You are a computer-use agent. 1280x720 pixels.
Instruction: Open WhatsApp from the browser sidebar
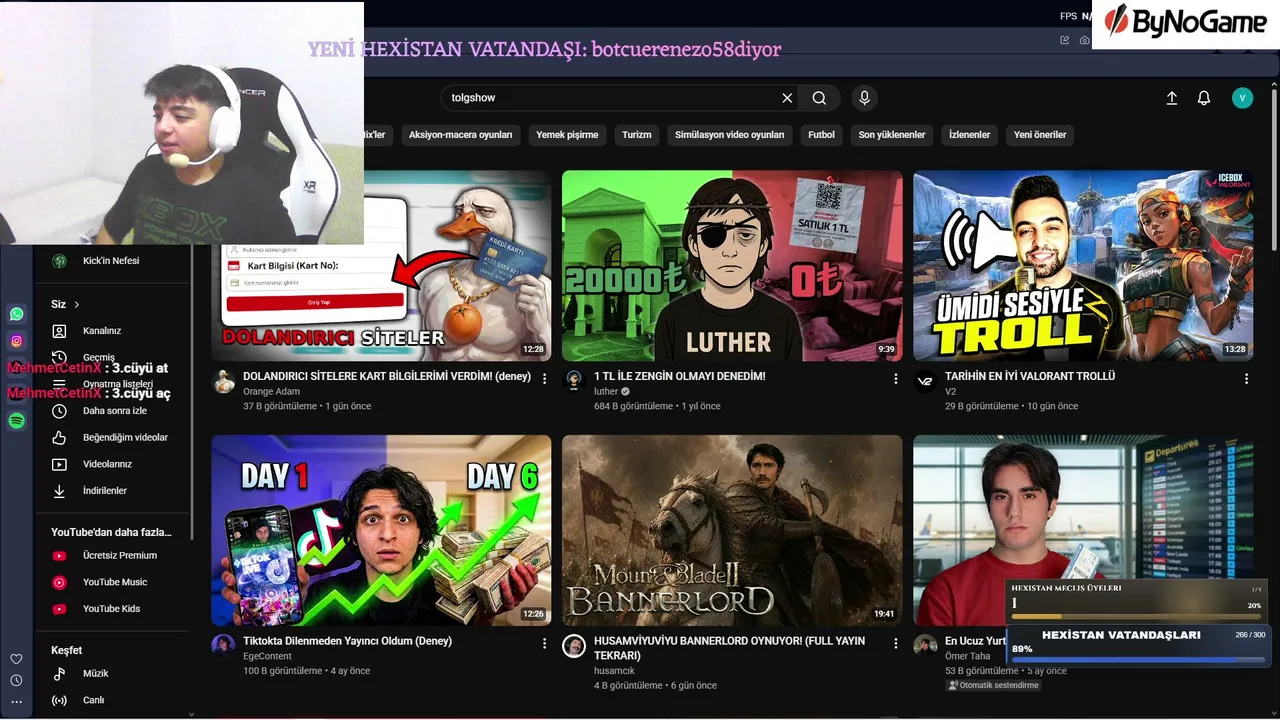(x=17, y=314)
